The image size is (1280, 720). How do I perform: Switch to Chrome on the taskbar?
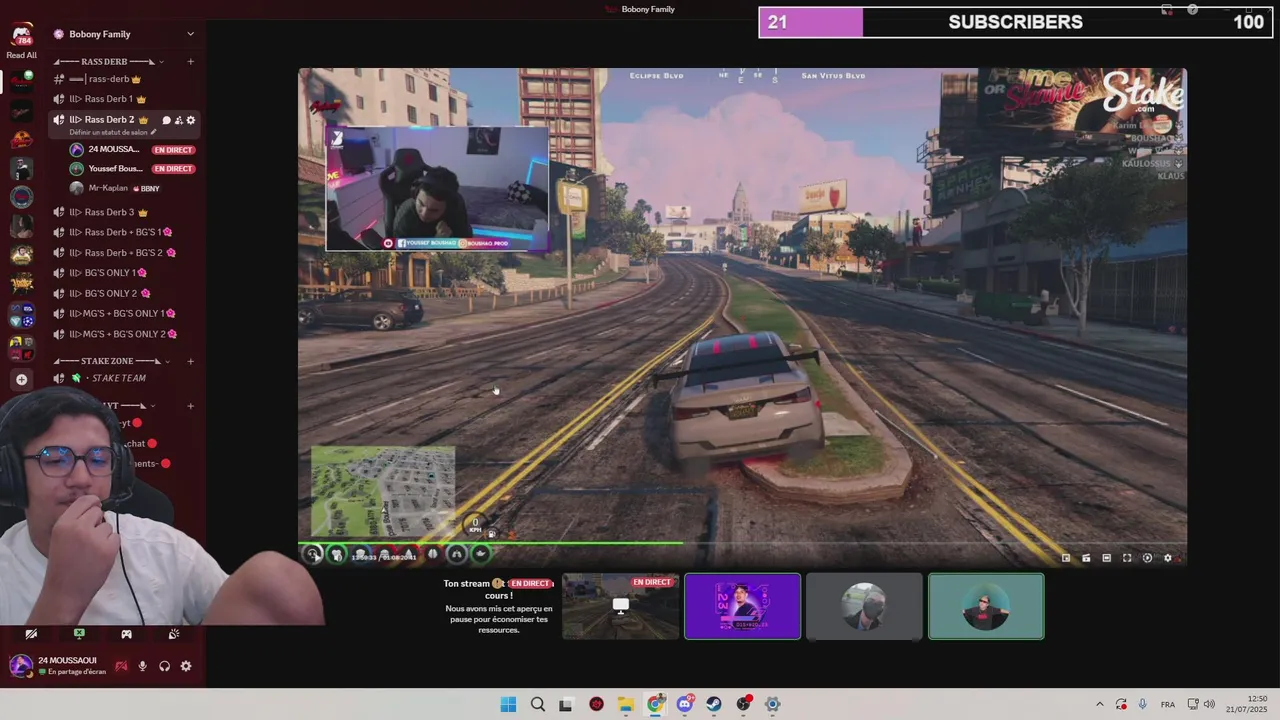[x=655, y=704]
